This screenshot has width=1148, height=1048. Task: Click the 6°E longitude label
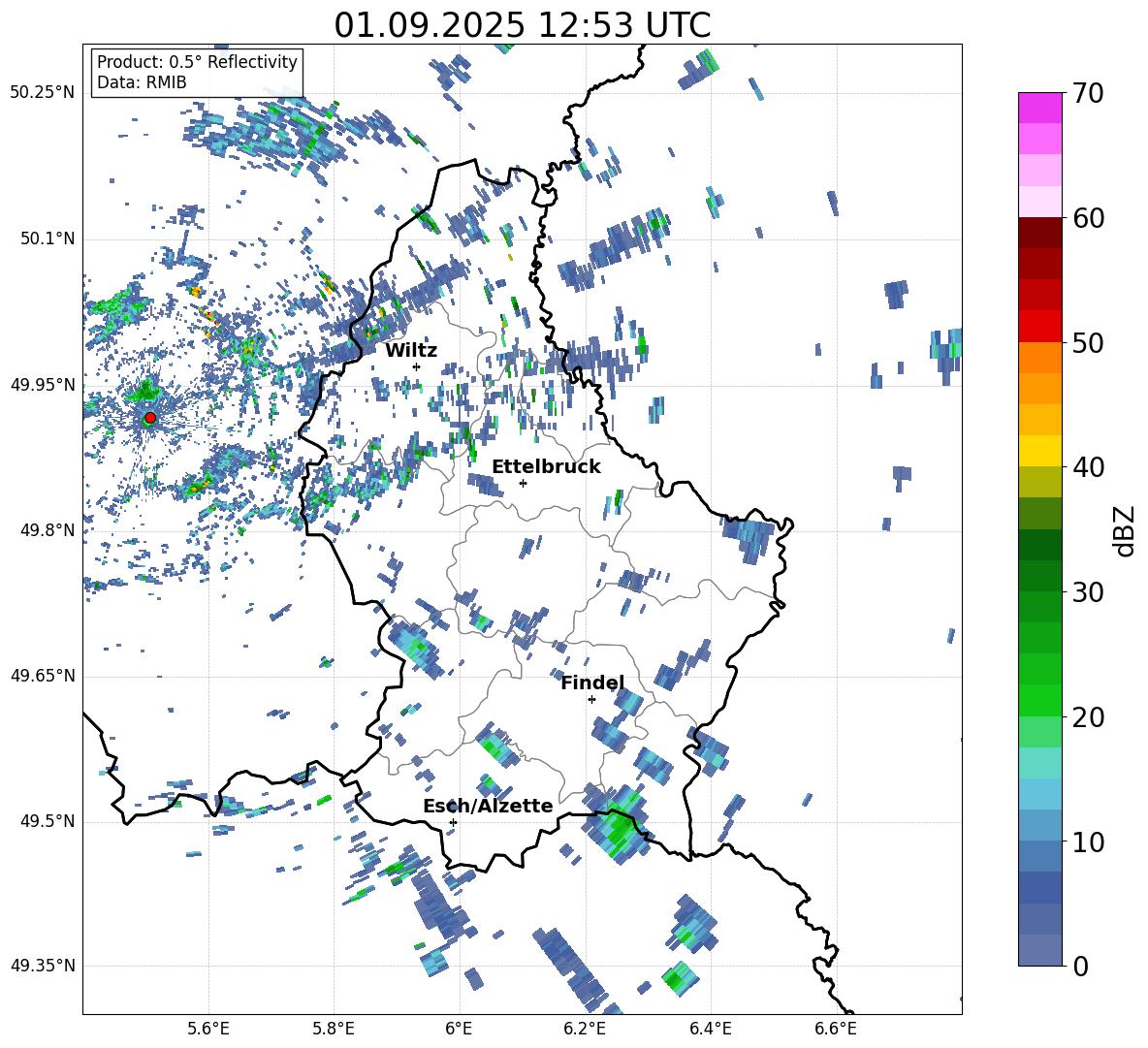pos(459,1029)
